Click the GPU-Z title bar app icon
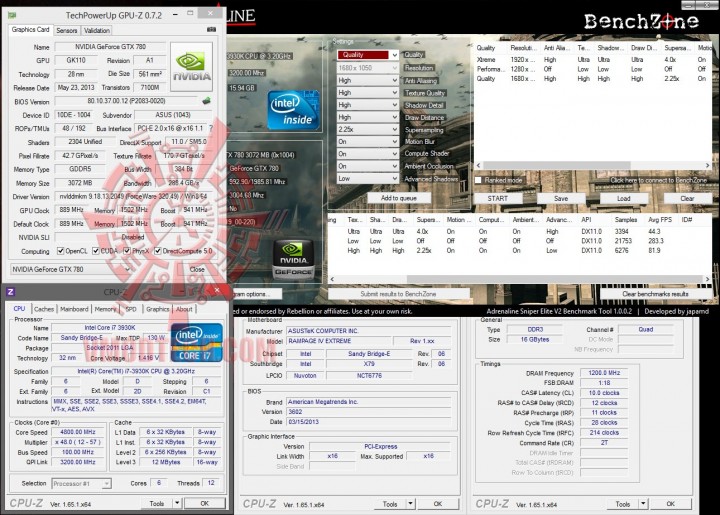The image size is (720, 515). (12, 15)
